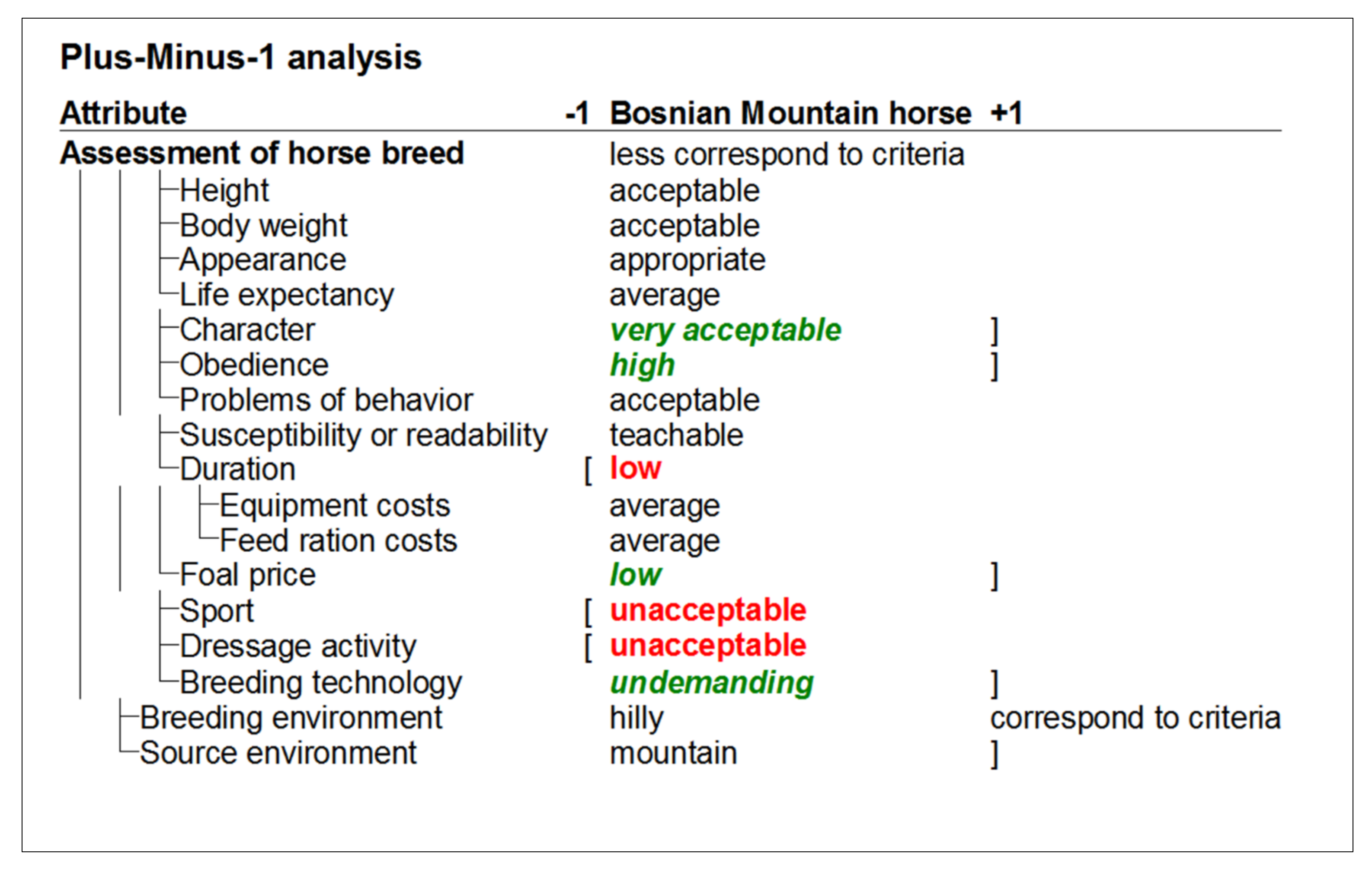Click 'Susceptibility or readability' item
The width and height of the screenshot is (1372, 873).
[x=364, y=435]
